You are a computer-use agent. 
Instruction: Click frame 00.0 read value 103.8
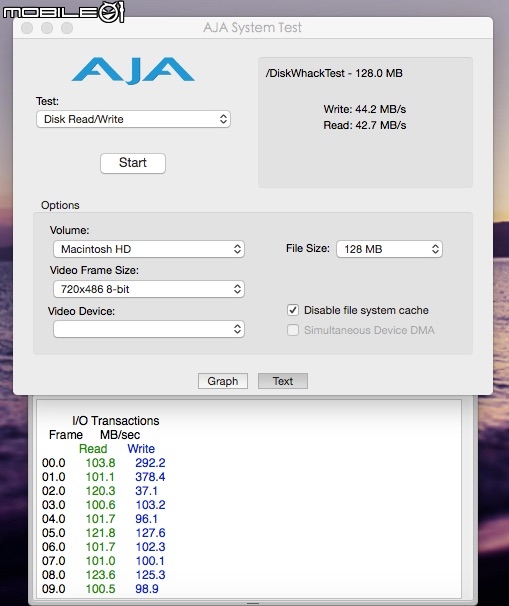tap(100, 463)
